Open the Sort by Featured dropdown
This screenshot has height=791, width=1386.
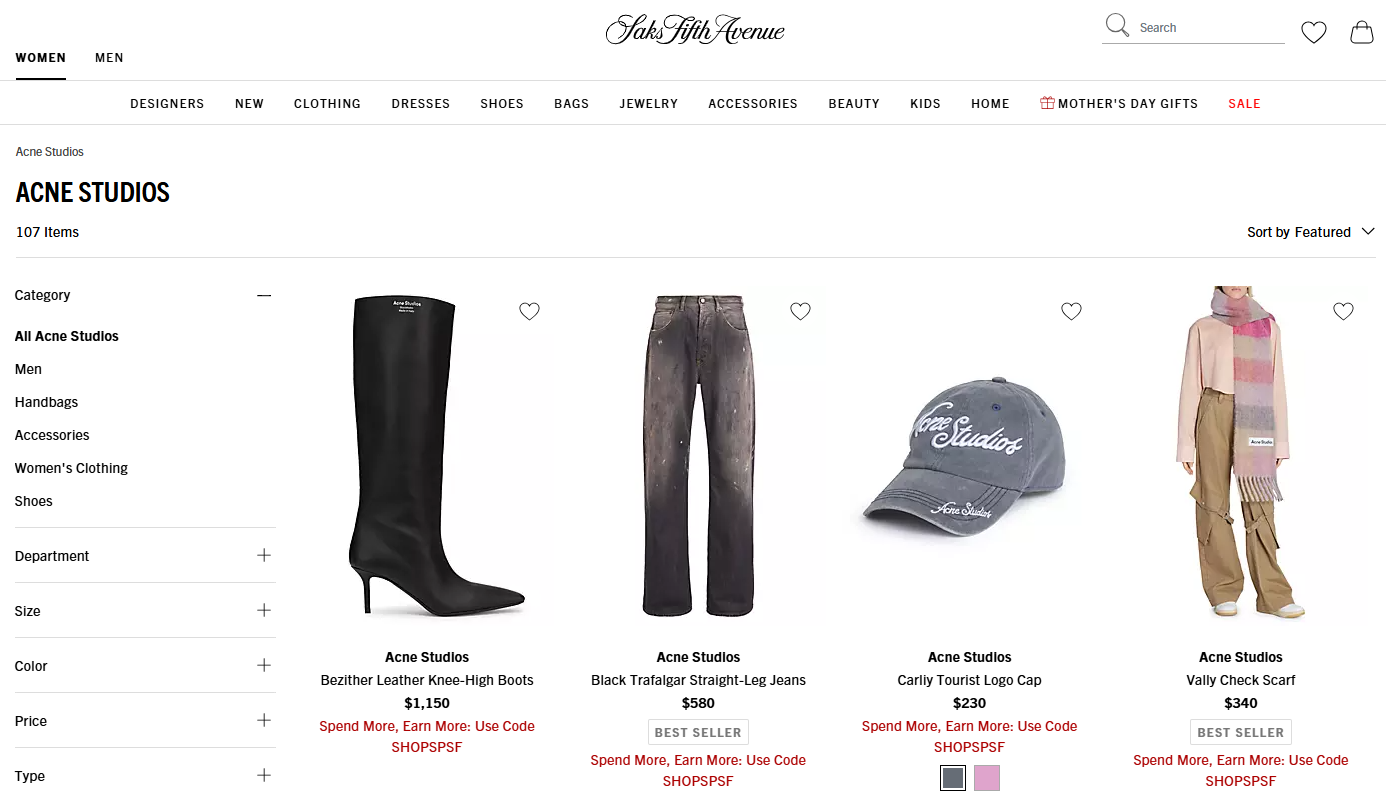pyautogui.click(x=1311, y=232)
